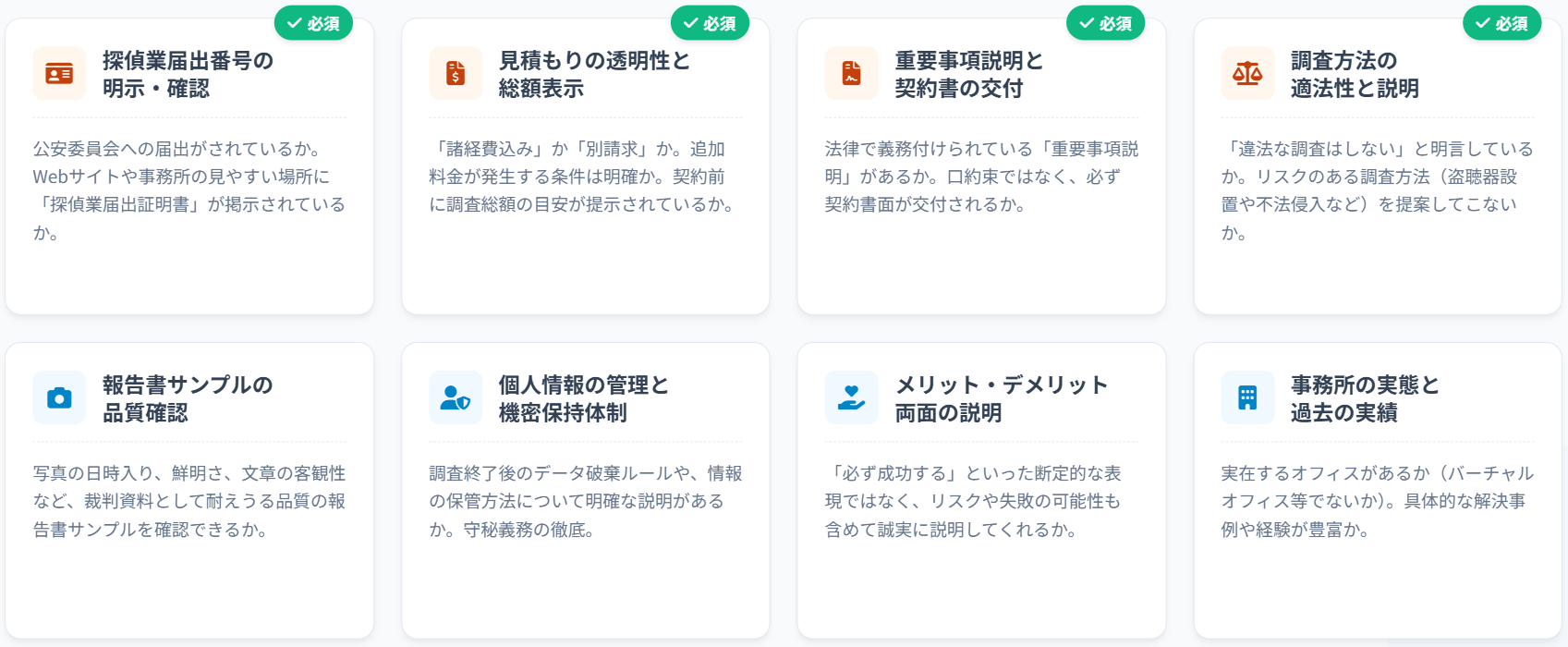Click the hand holding heart icon
1568x647 pixels.
pos(851,398)
